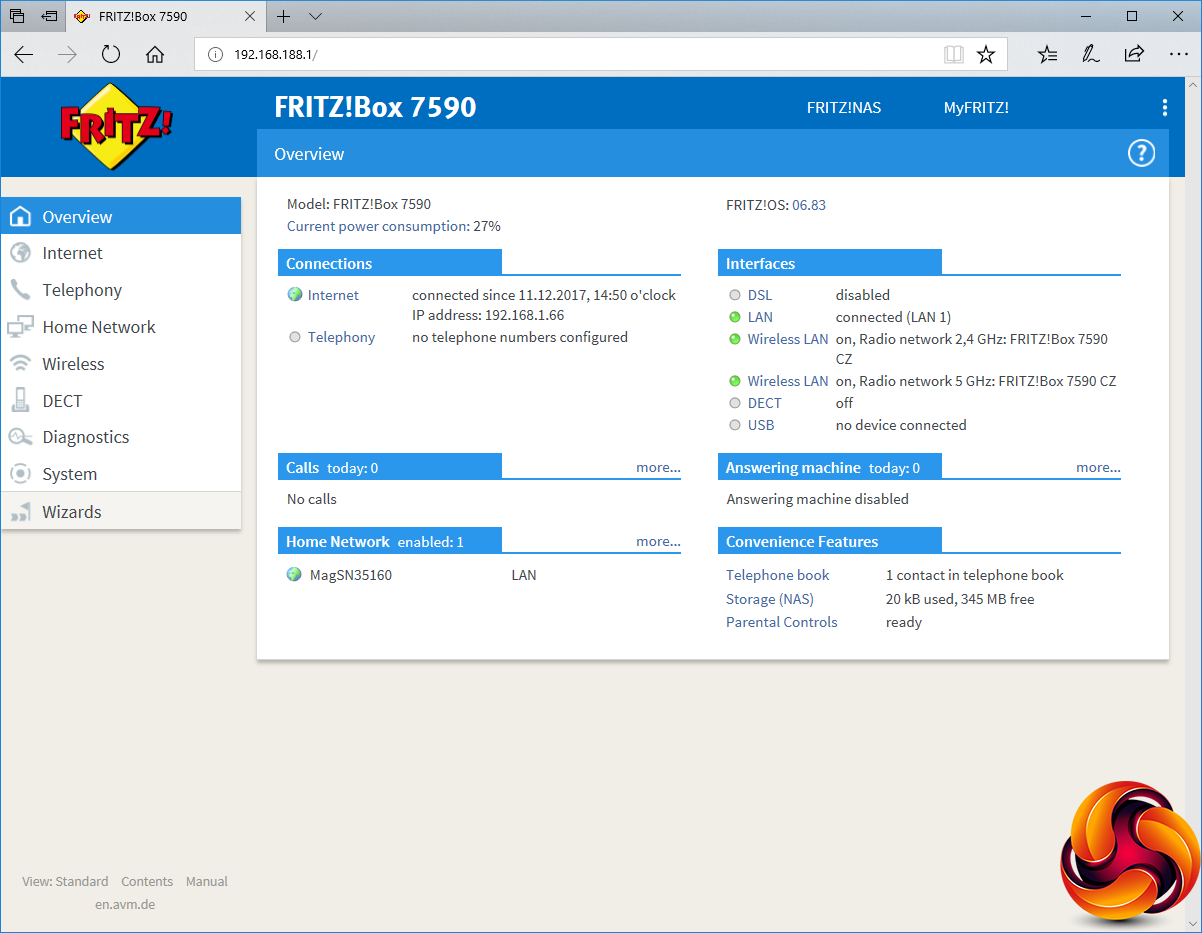The height and width of the screenshot is (933, 1202).
Task: Toggle reading view book icon
Action: (954, 55)
